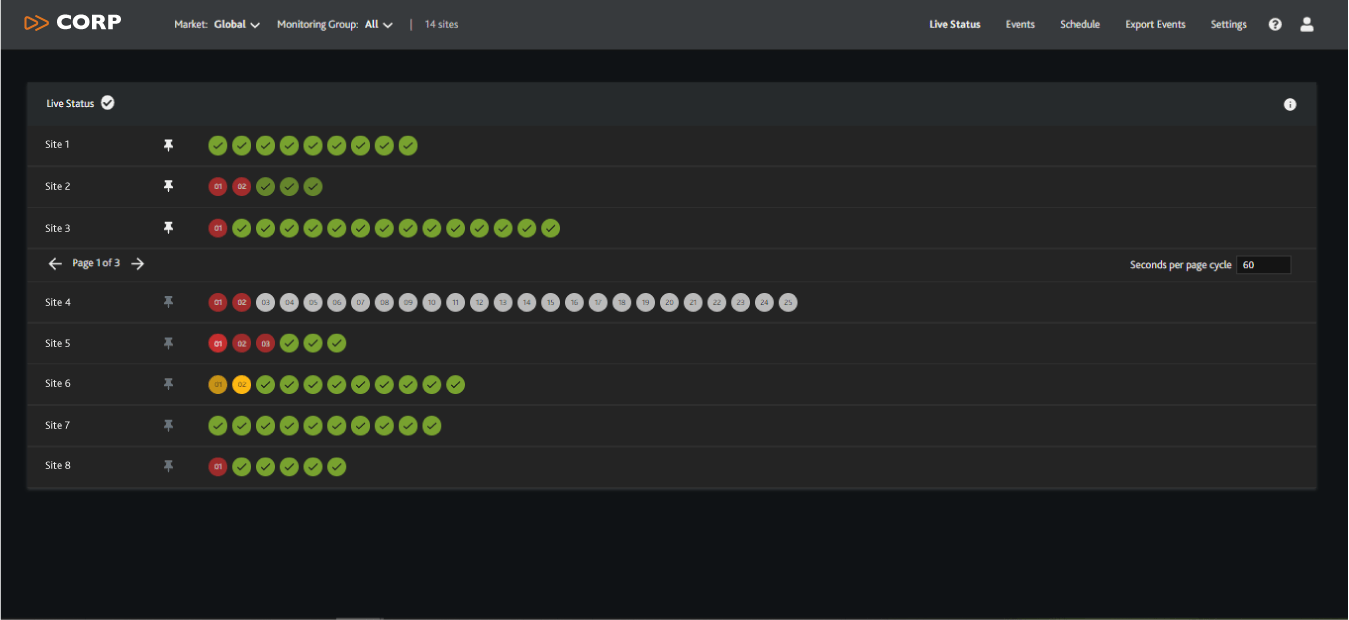Select grey indicator 10 in Site 4
This screenshot has width=1349, height=620.
pos(432,302)
